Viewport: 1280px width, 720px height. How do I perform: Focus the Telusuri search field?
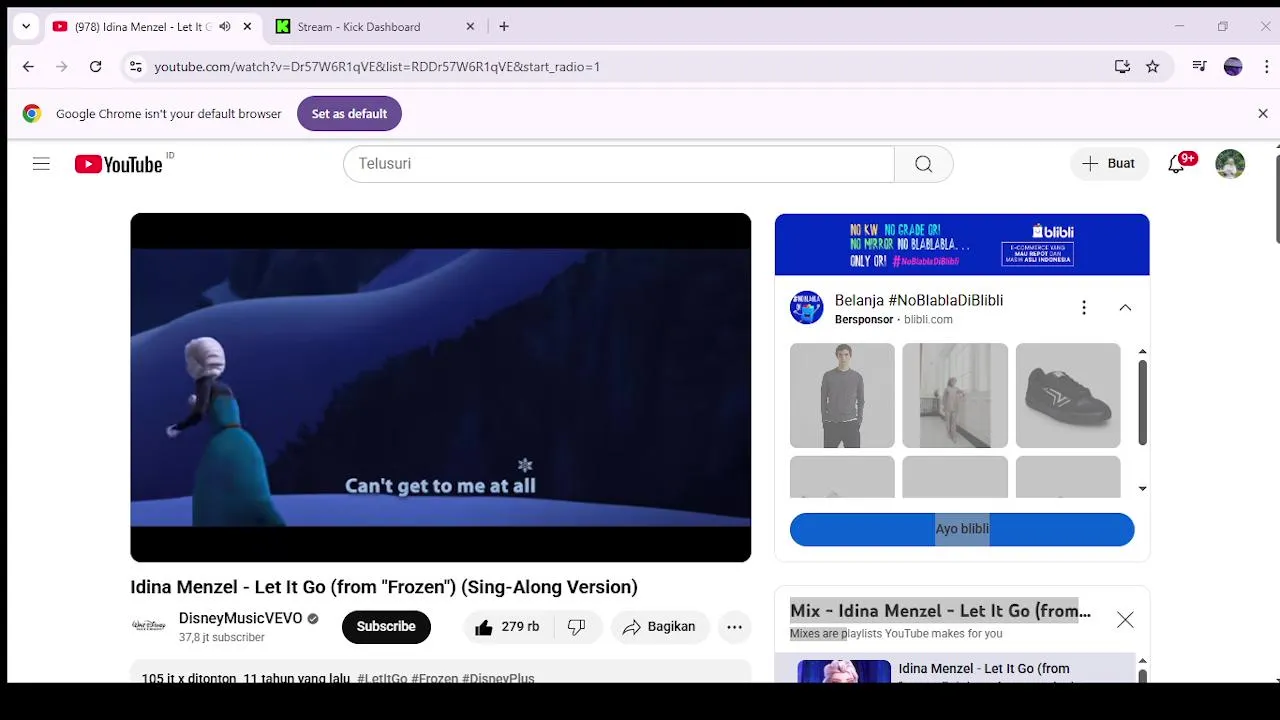tap(619, 164)
